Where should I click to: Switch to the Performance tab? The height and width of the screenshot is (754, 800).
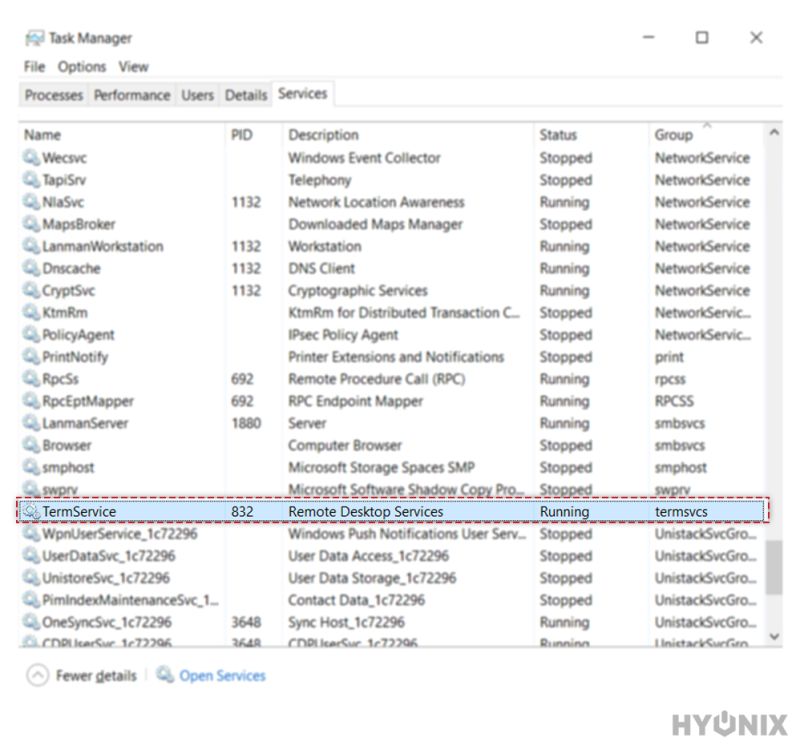point(131,94)
